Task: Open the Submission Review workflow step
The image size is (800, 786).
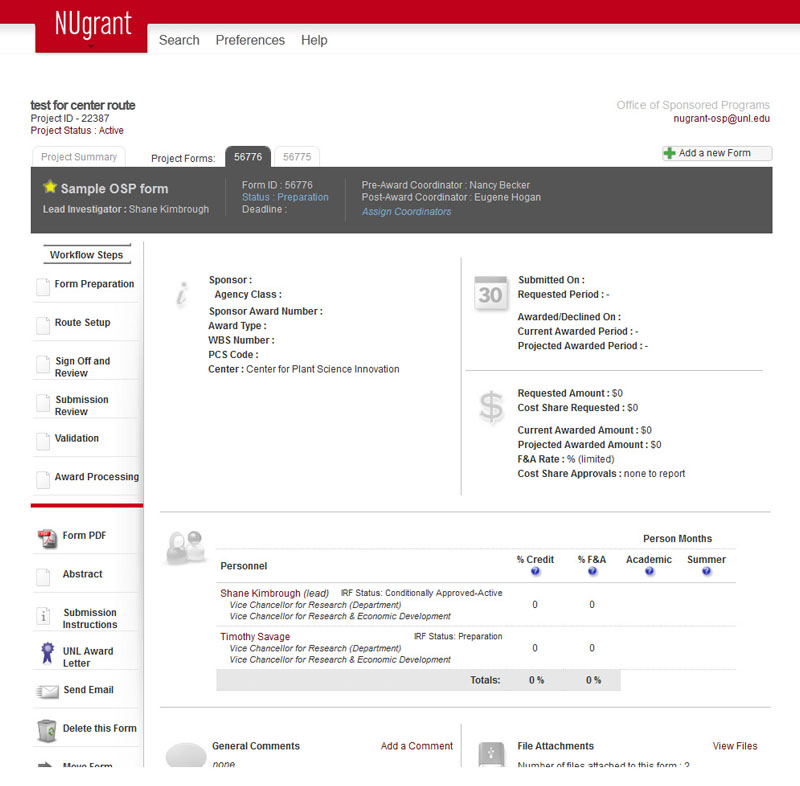Action: [x=82, y=405]
